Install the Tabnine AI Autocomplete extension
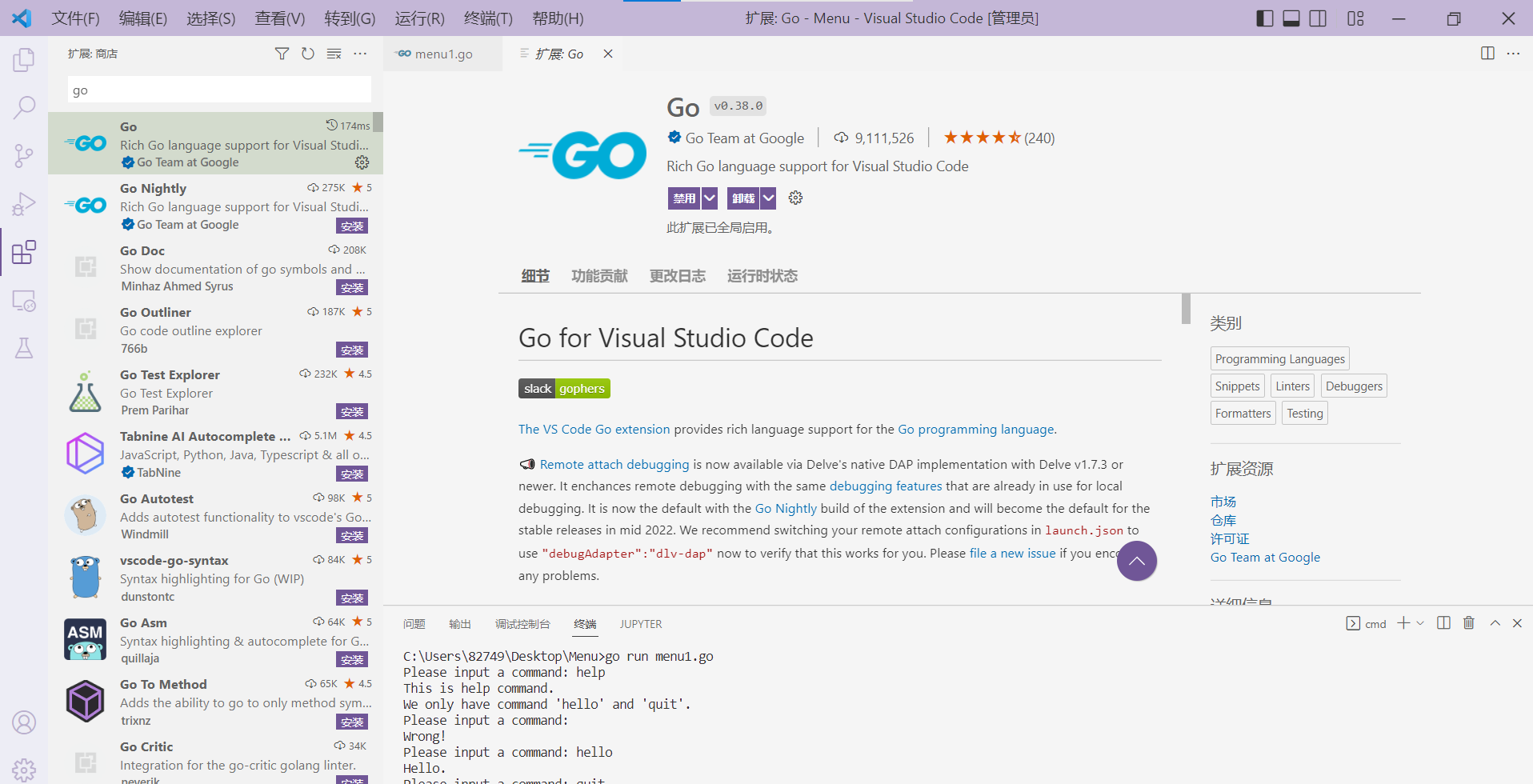Viewport: 1533px width, 784px height. (x=352, y=474)
